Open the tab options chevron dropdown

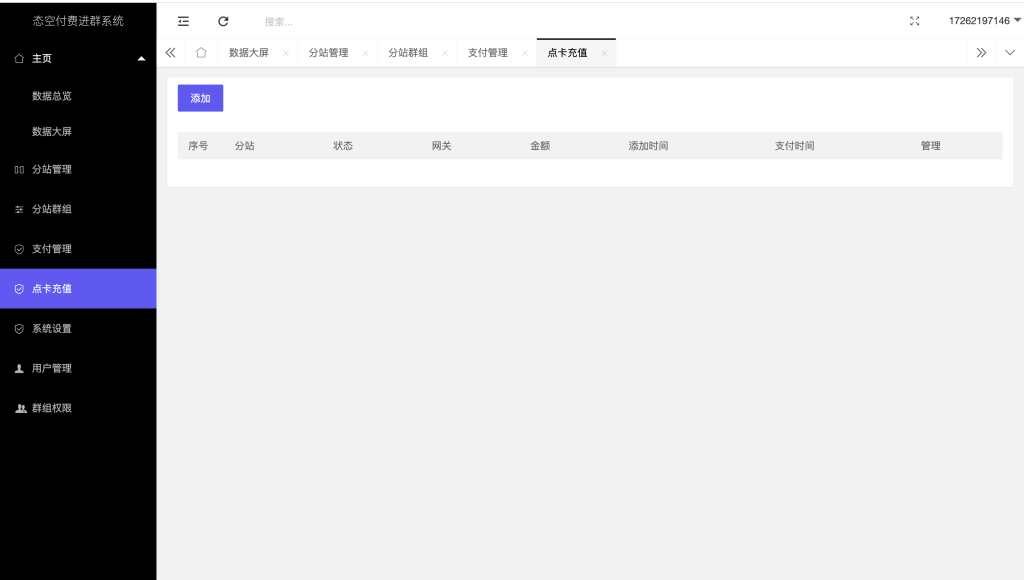point(1009,52)
